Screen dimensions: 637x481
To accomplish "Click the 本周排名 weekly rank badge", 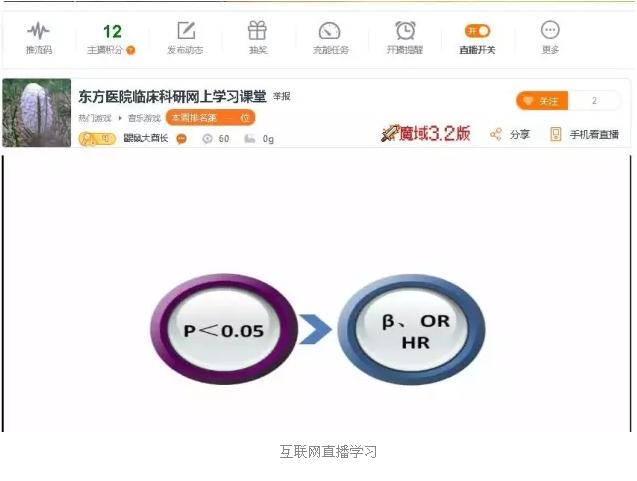I will 210,118.
